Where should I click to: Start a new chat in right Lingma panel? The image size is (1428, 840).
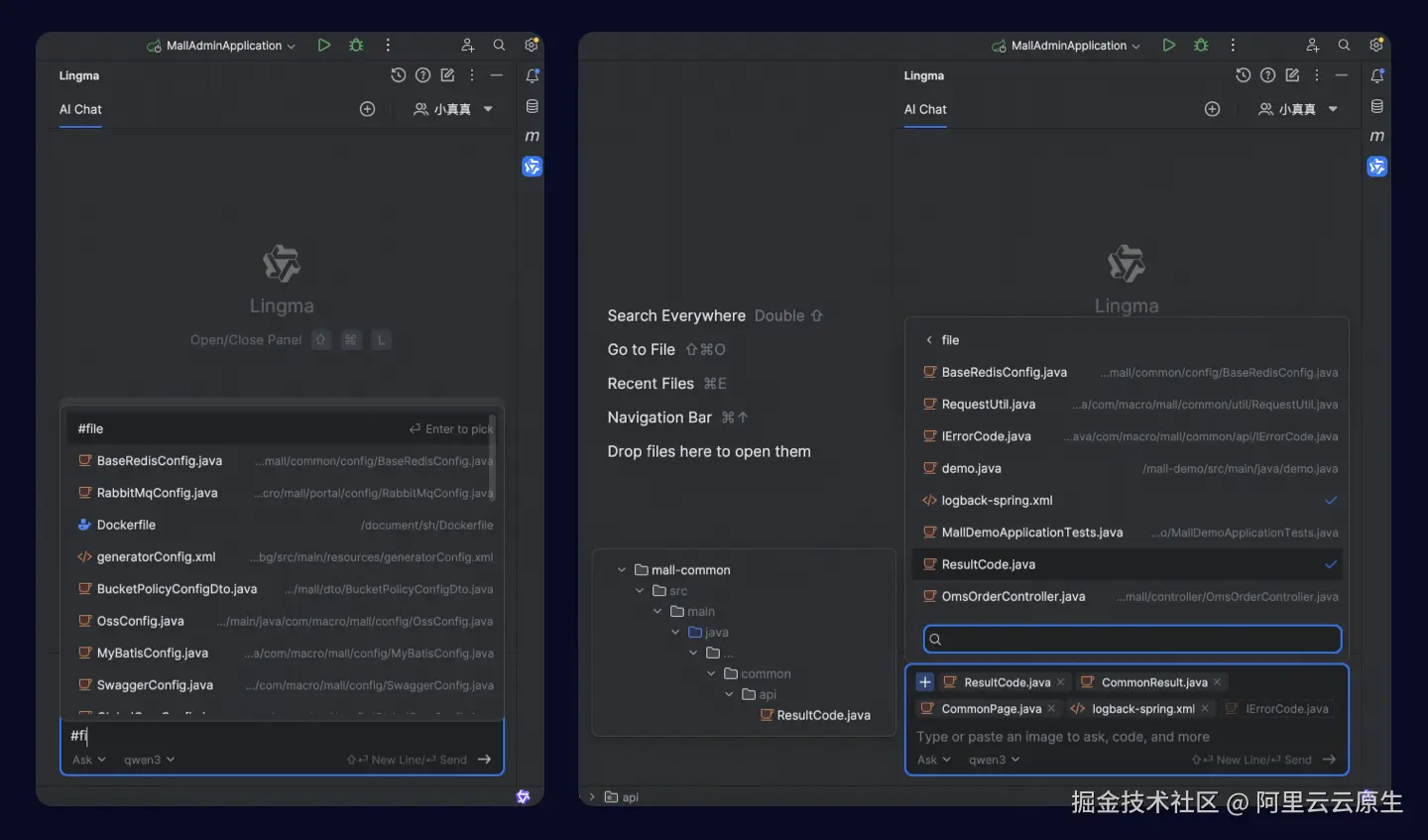[x=1212, y=109]
